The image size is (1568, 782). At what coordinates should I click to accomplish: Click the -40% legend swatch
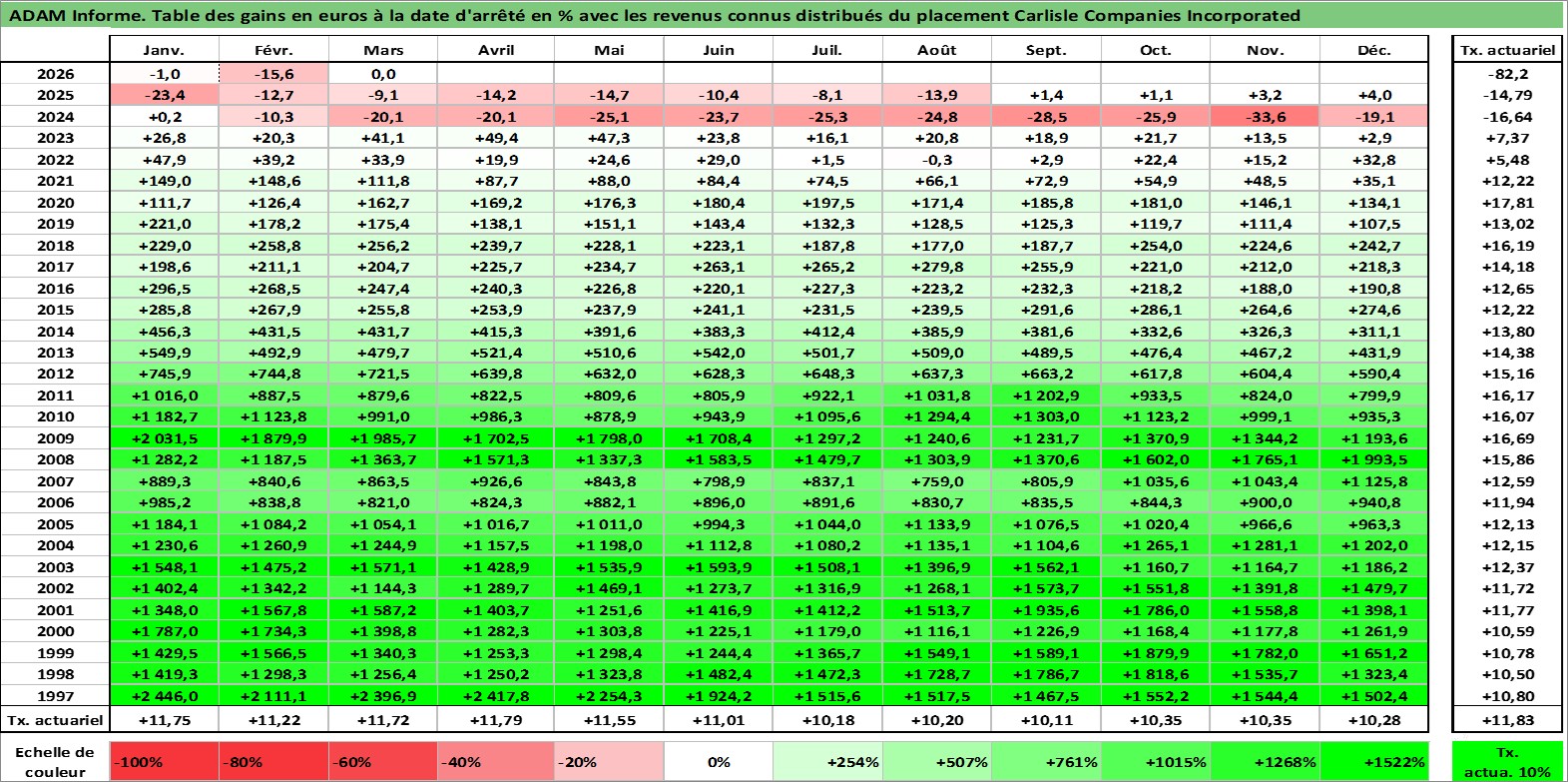(x=495, y=761)
